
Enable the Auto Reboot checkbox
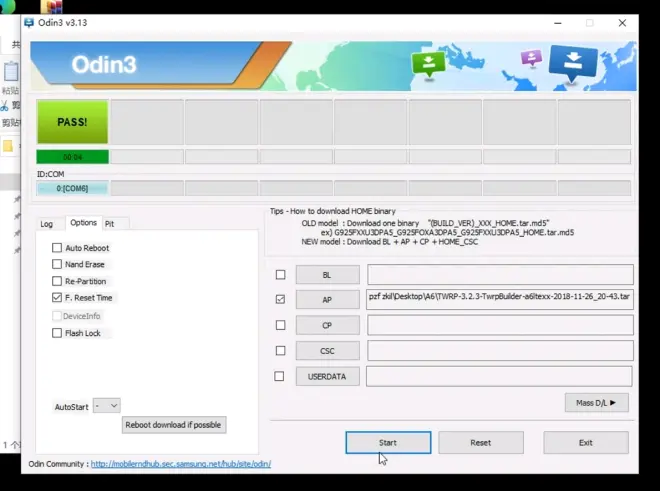57,248
